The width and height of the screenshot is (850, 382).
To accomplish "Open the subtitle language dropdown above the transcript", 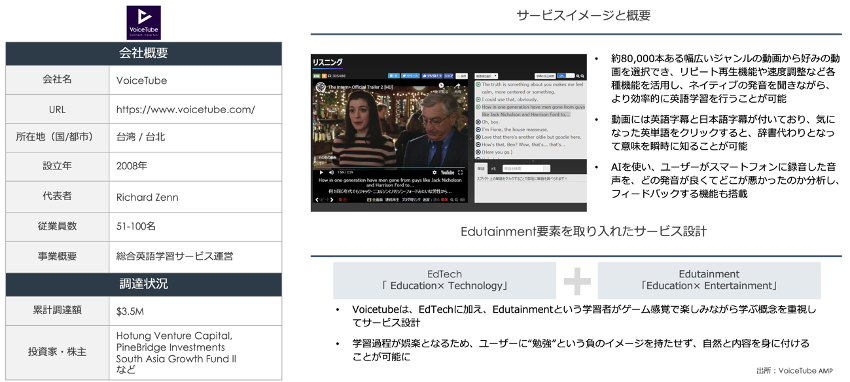I will [x=486, y=76].
